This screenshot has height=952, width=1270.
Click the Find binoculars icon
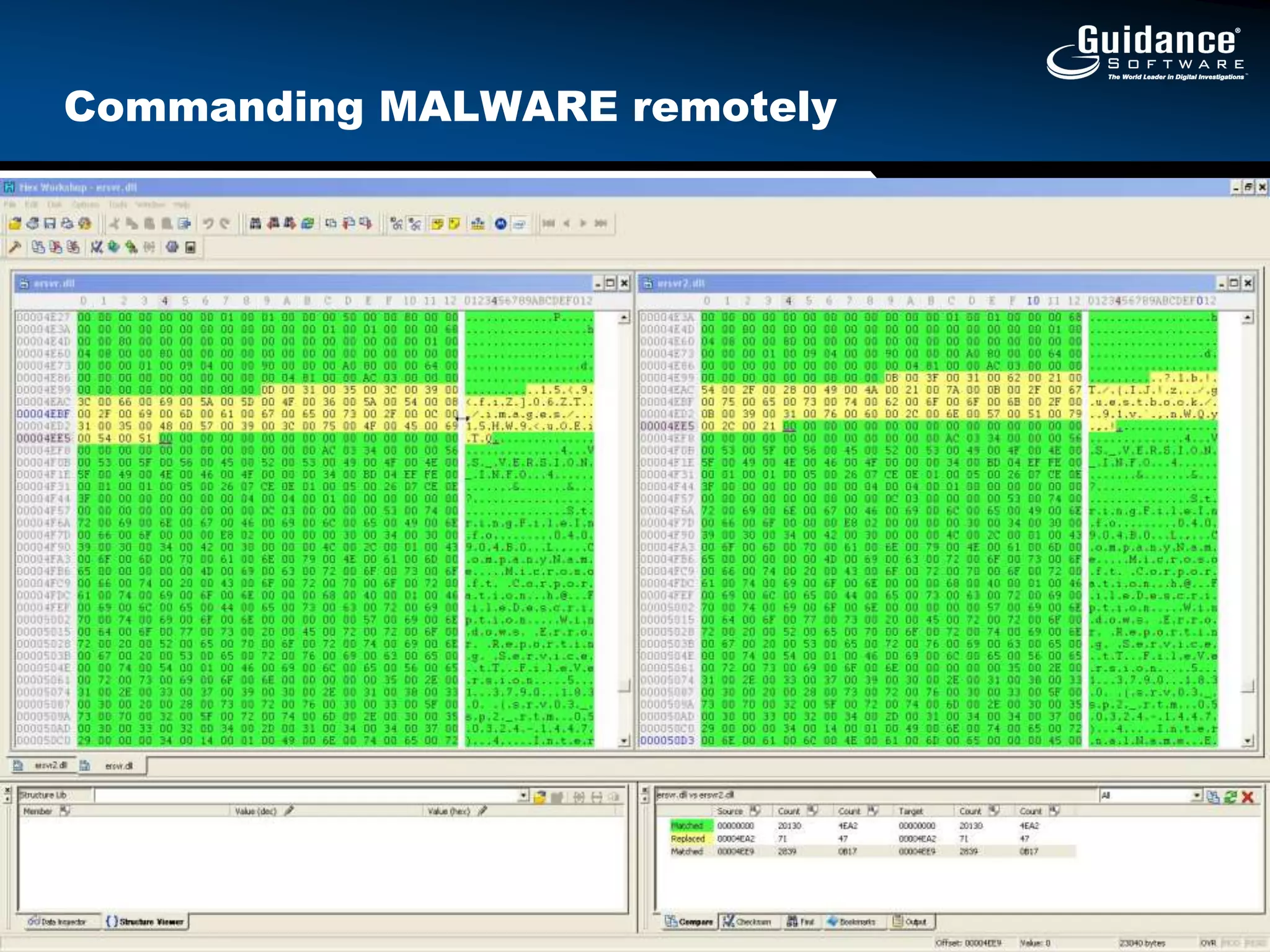pyautogui.click(x=255, y=223)
